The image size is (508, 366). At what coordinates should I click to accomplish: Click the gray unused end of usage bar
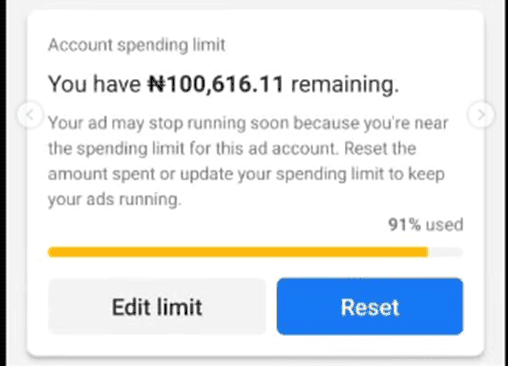point(445,252)
